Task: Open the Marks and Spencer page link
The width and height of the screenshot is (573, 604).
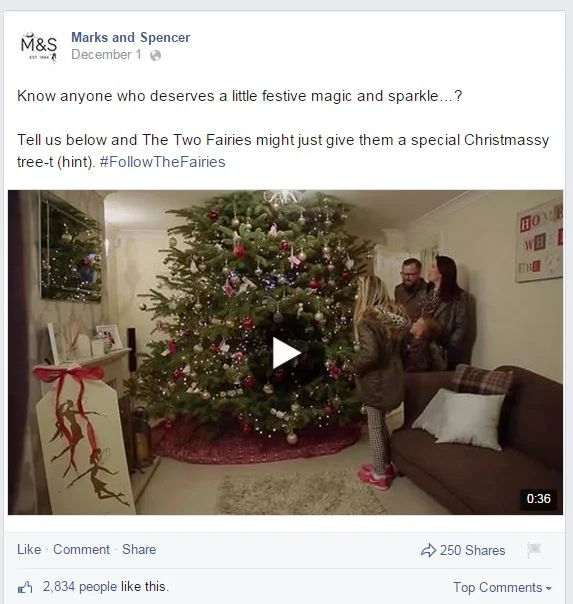Action: [x=131, y=37]
